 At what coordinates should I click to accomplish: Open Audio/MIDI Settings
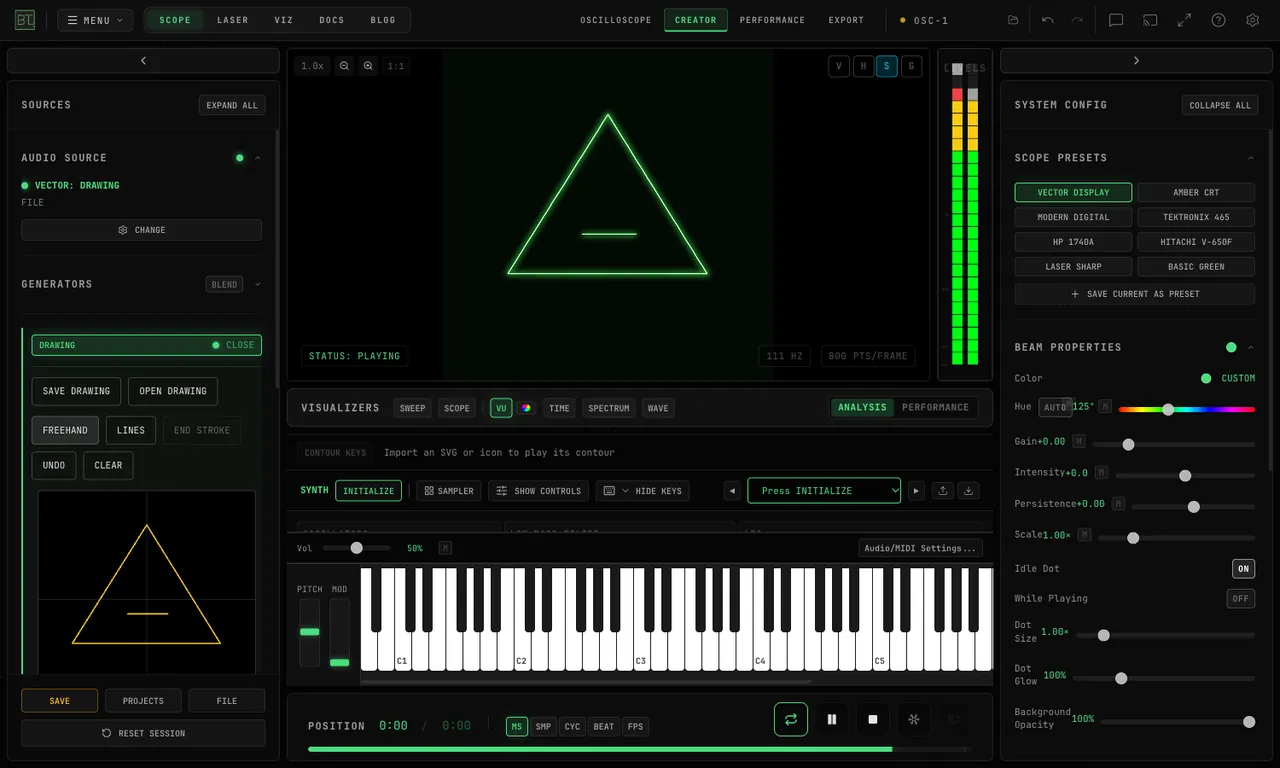pos(921,548)
